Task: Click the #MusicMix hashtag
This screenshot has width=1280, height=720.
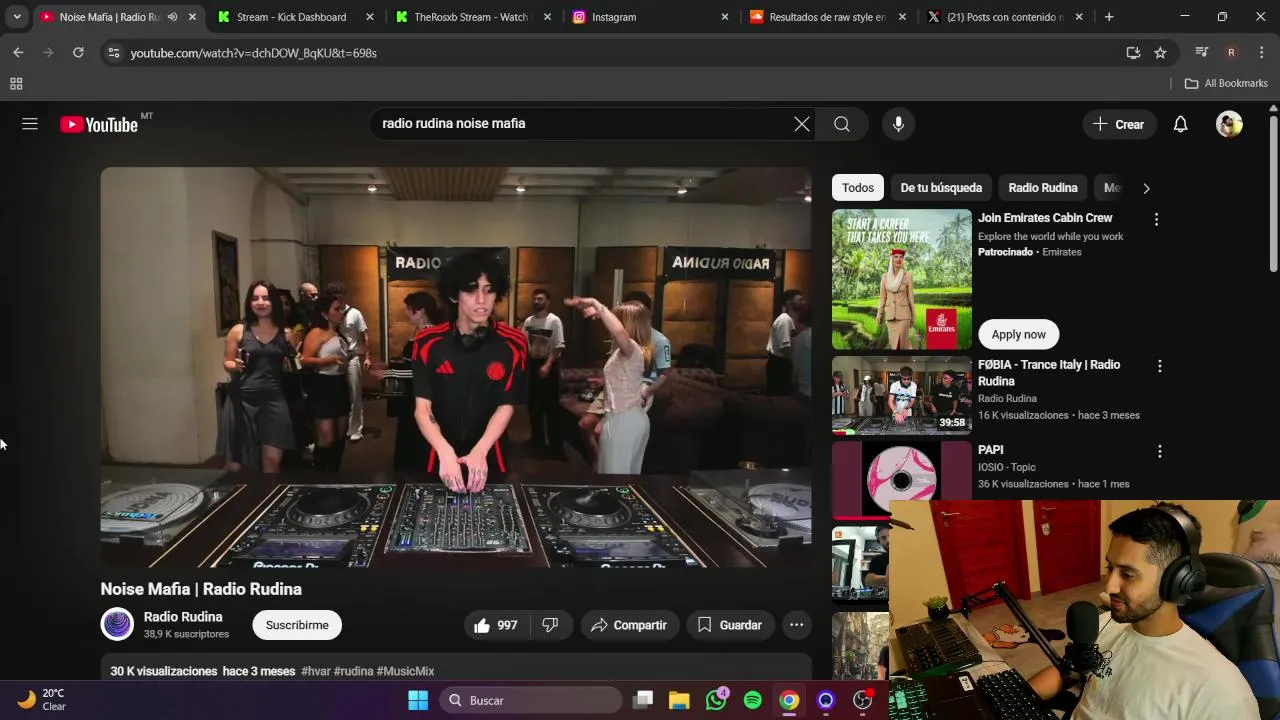Action: click(405, 671)
